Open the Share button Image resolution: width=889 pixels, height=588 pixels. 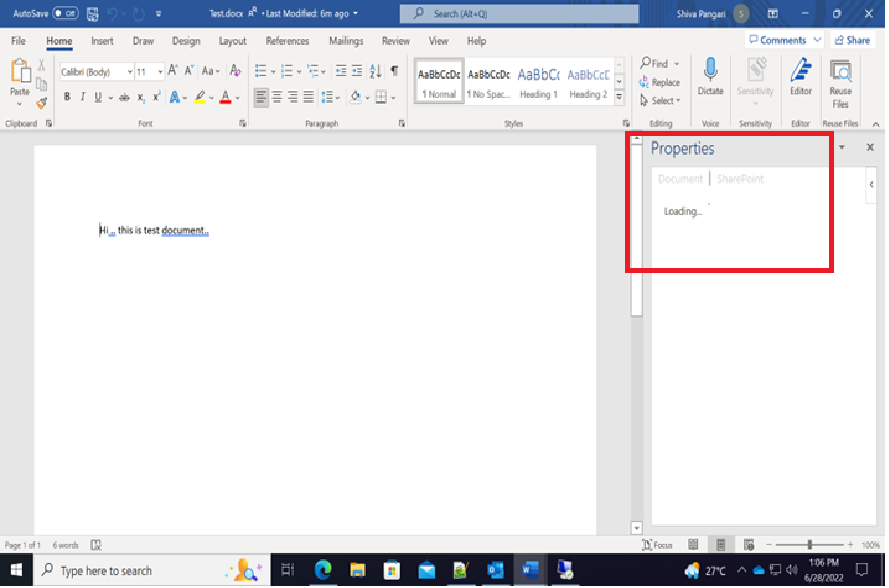tap(851, 39)
